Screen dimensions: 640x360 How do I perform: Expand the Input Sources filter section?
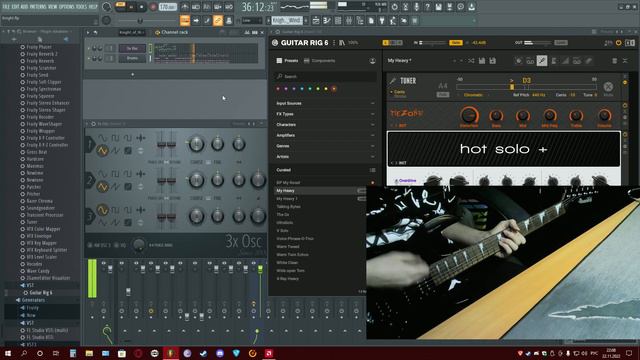[x=325, y=103]
